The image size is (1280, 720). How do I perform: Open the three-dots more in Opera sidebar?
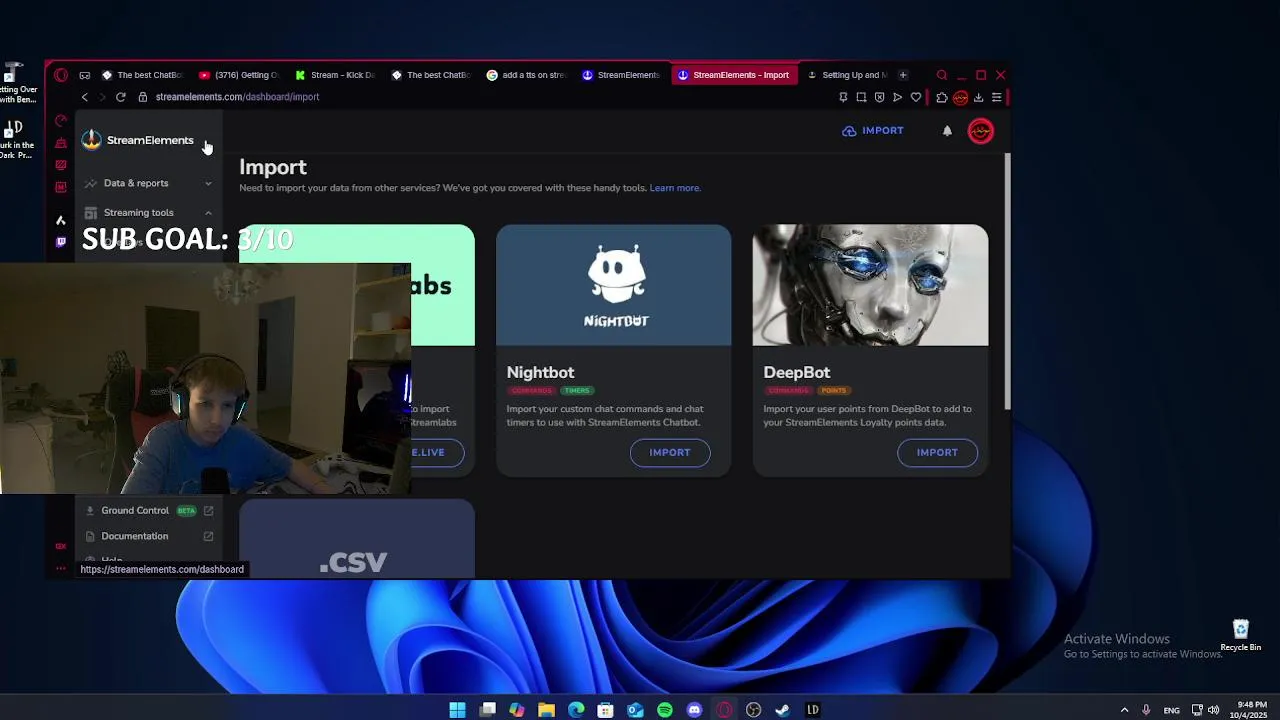pos(61,568)
